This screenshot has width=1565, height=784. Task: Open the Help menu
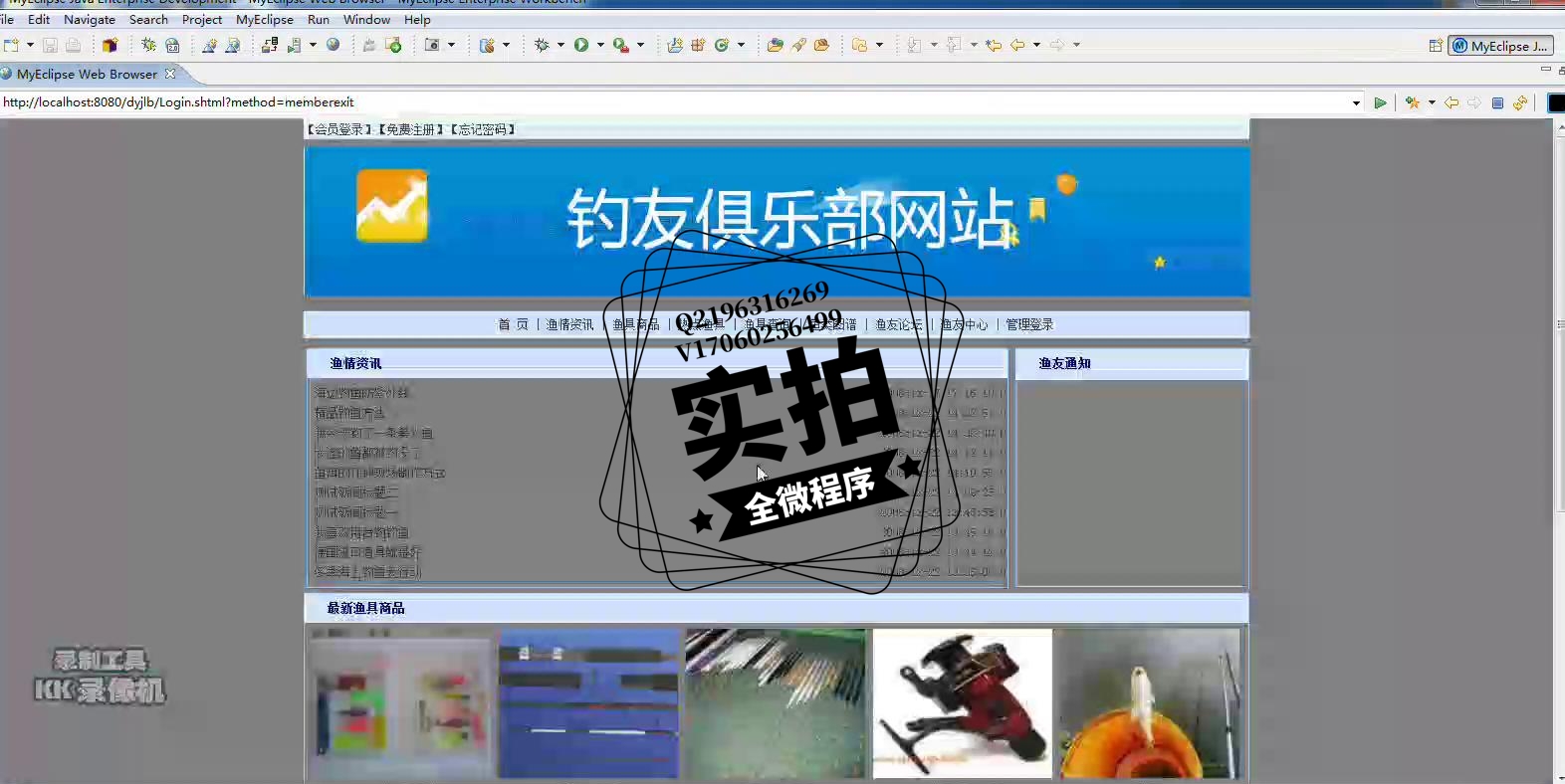(x=417, y=19)
